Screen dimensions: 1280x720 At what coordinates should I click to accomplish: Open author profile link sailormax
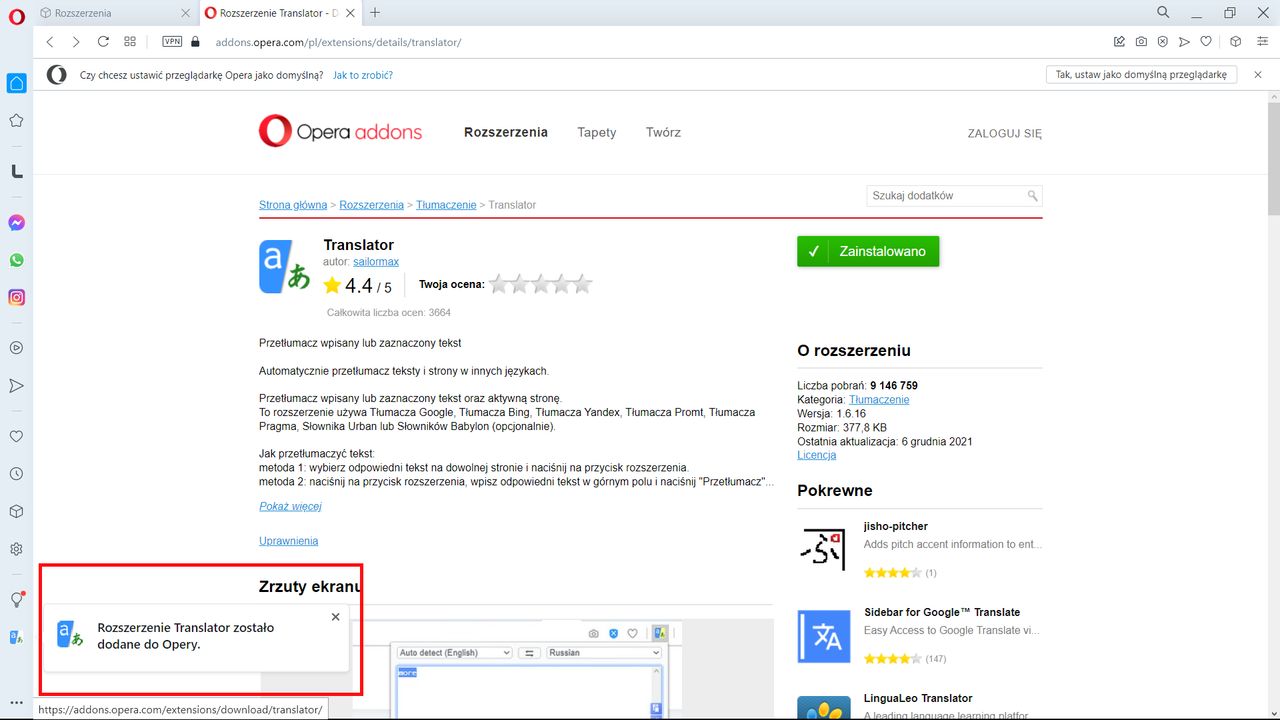click(376, 261)
